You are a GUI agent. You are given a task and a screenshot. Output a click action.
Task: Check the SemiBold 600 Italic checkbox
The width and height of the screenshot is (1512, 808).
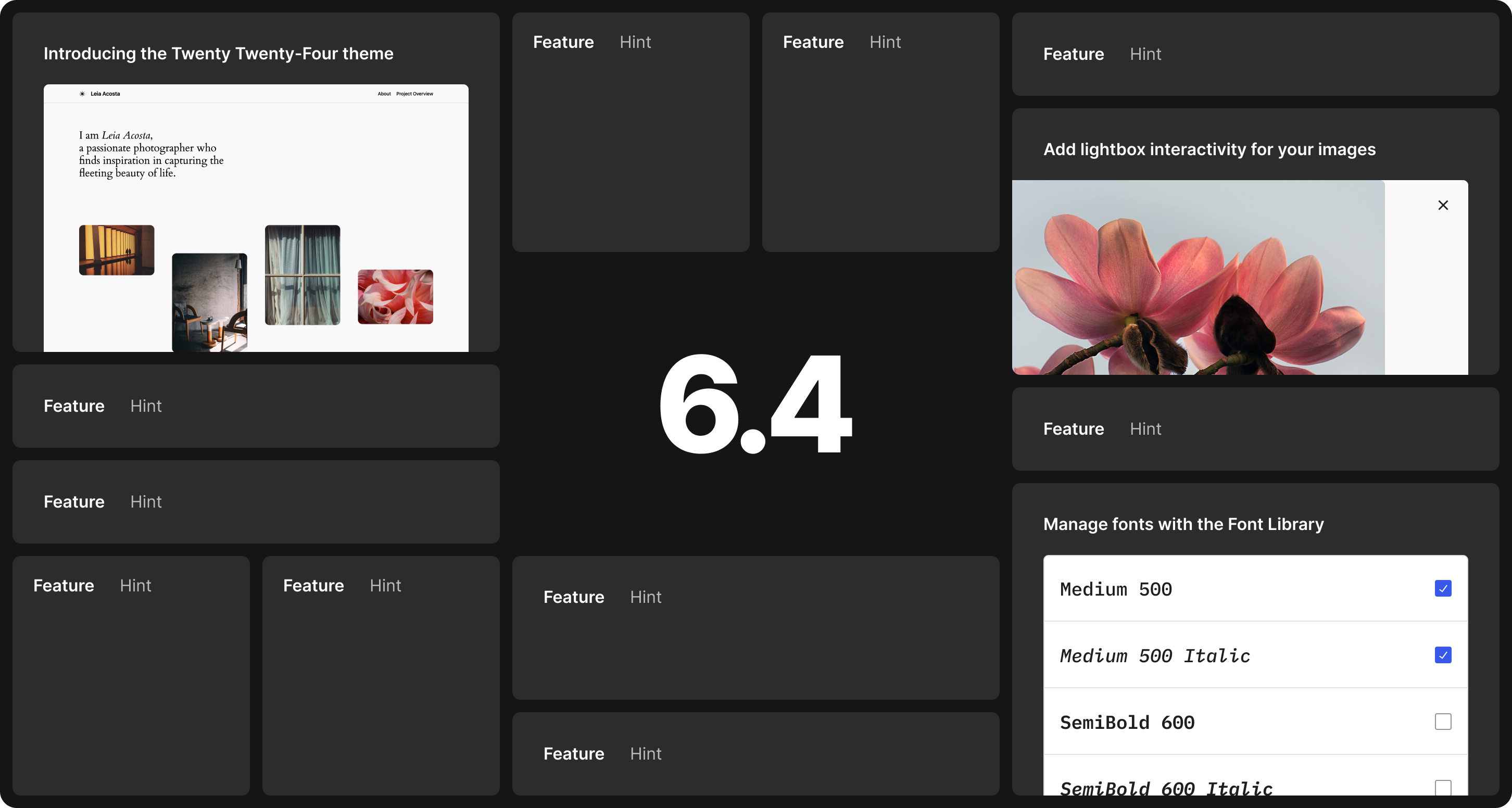(x=1443, y=786)
